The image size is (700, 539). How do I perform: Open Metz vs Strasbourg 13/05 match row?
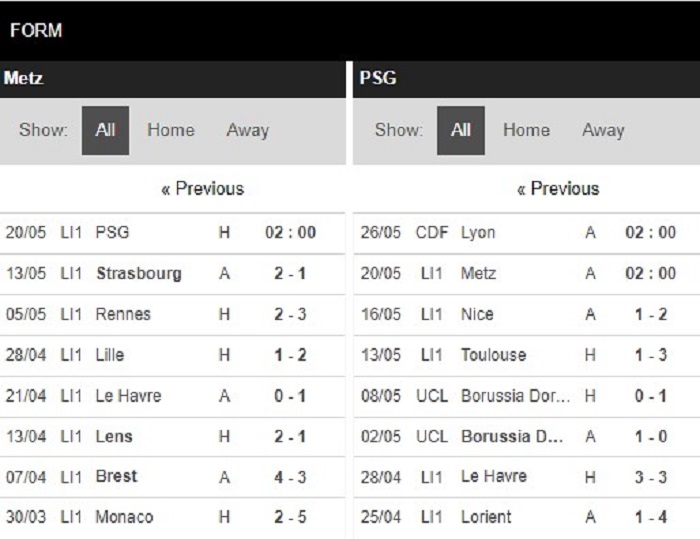(172, 273)
